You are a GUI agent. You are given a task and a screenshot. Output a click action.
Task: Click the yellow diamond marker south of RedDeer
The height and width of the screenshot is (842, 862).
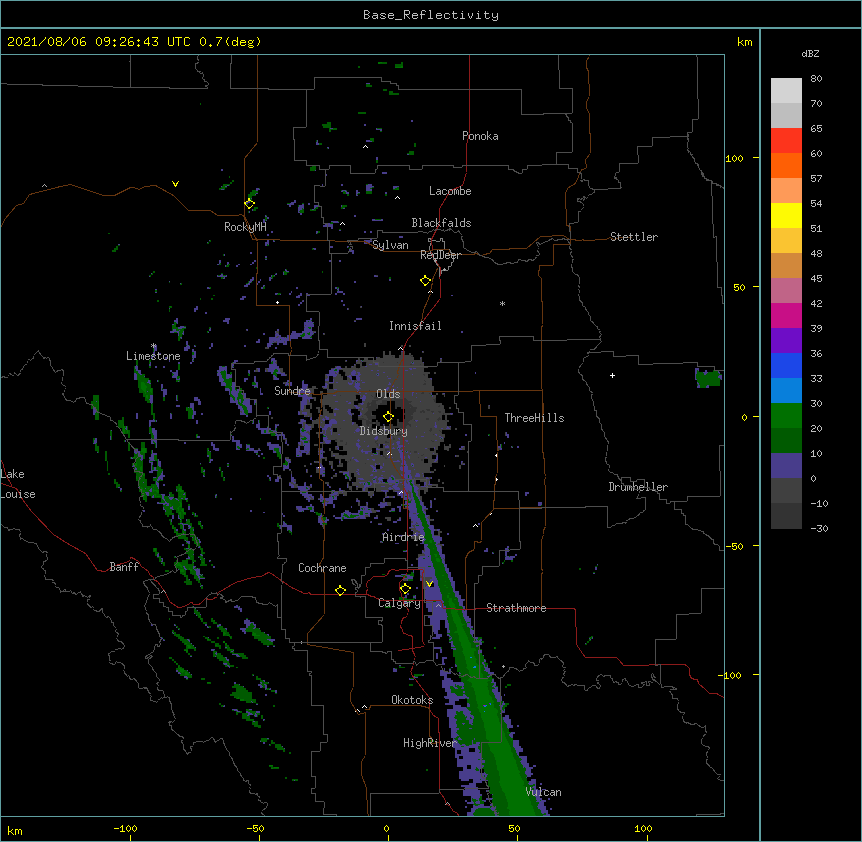[425, 281]
